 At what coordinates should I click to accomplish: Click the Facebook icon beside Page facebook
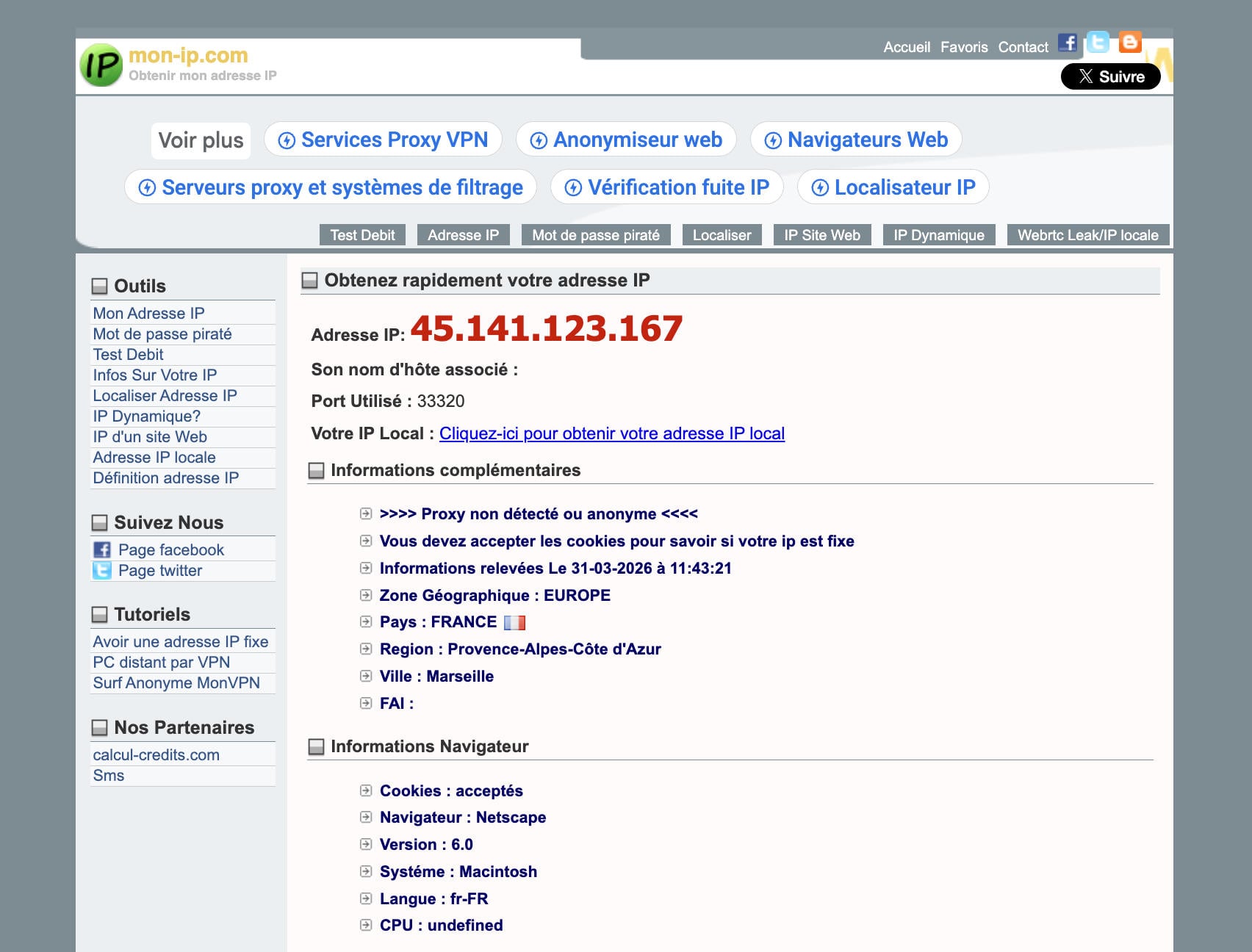(102, 550)
